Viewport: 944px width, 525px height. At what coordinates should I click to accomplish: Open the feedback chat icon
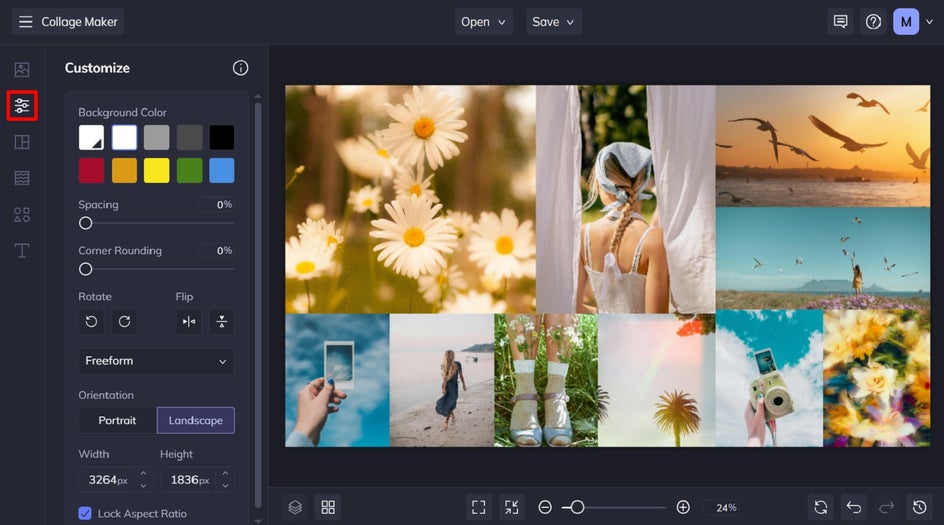pos(840,22)
